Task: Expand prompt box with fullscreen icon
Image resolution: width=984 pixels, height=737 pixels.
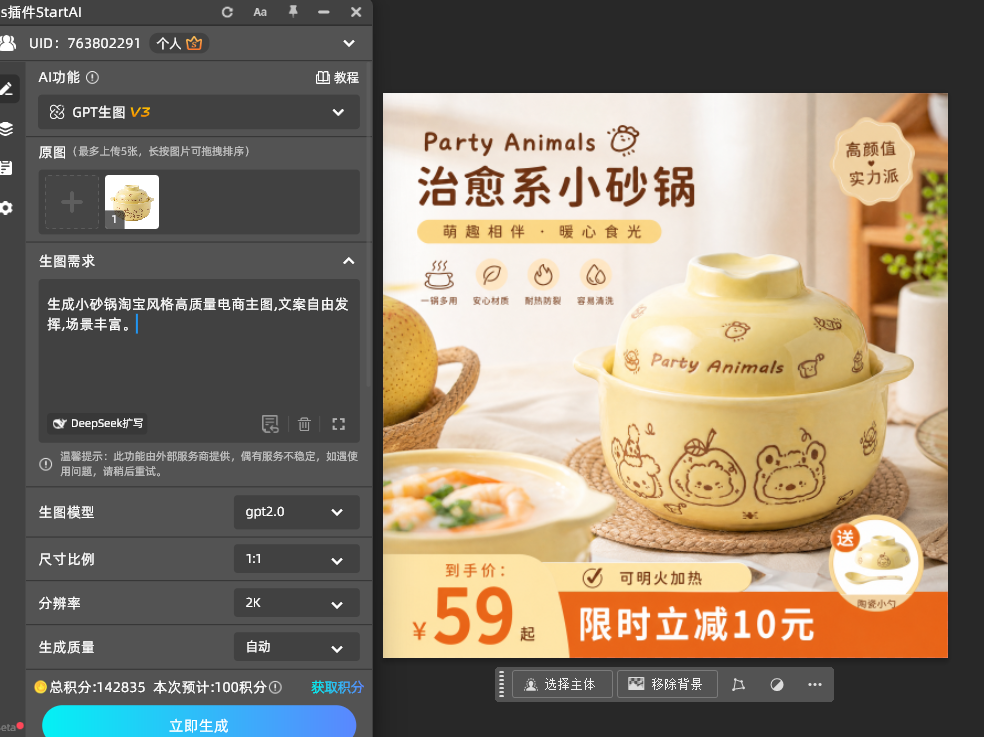Action: pos(339,424)
